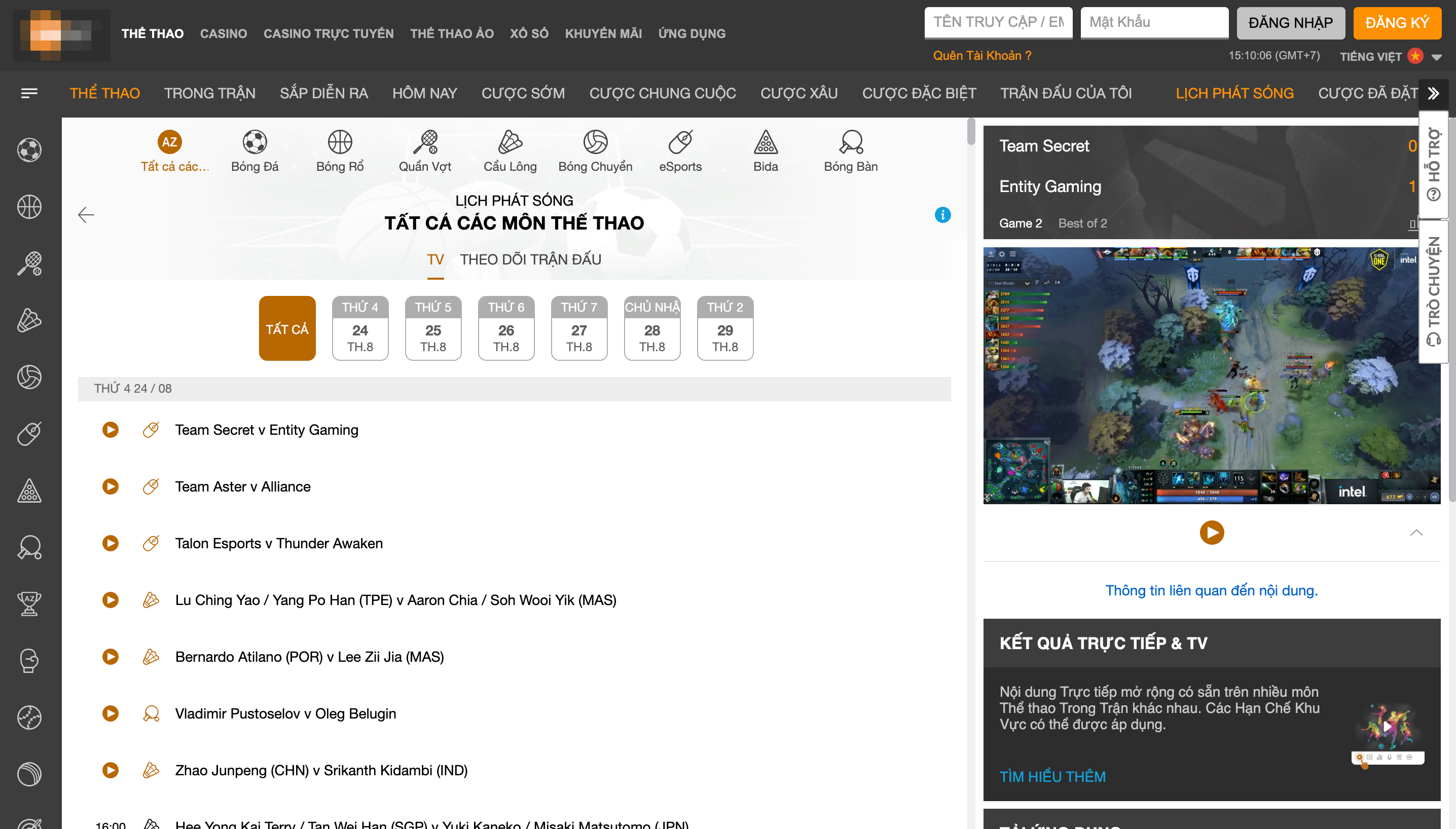
Task: Select the Bida billiards icon
Action: pyautogui.click(x=765, y=142)
